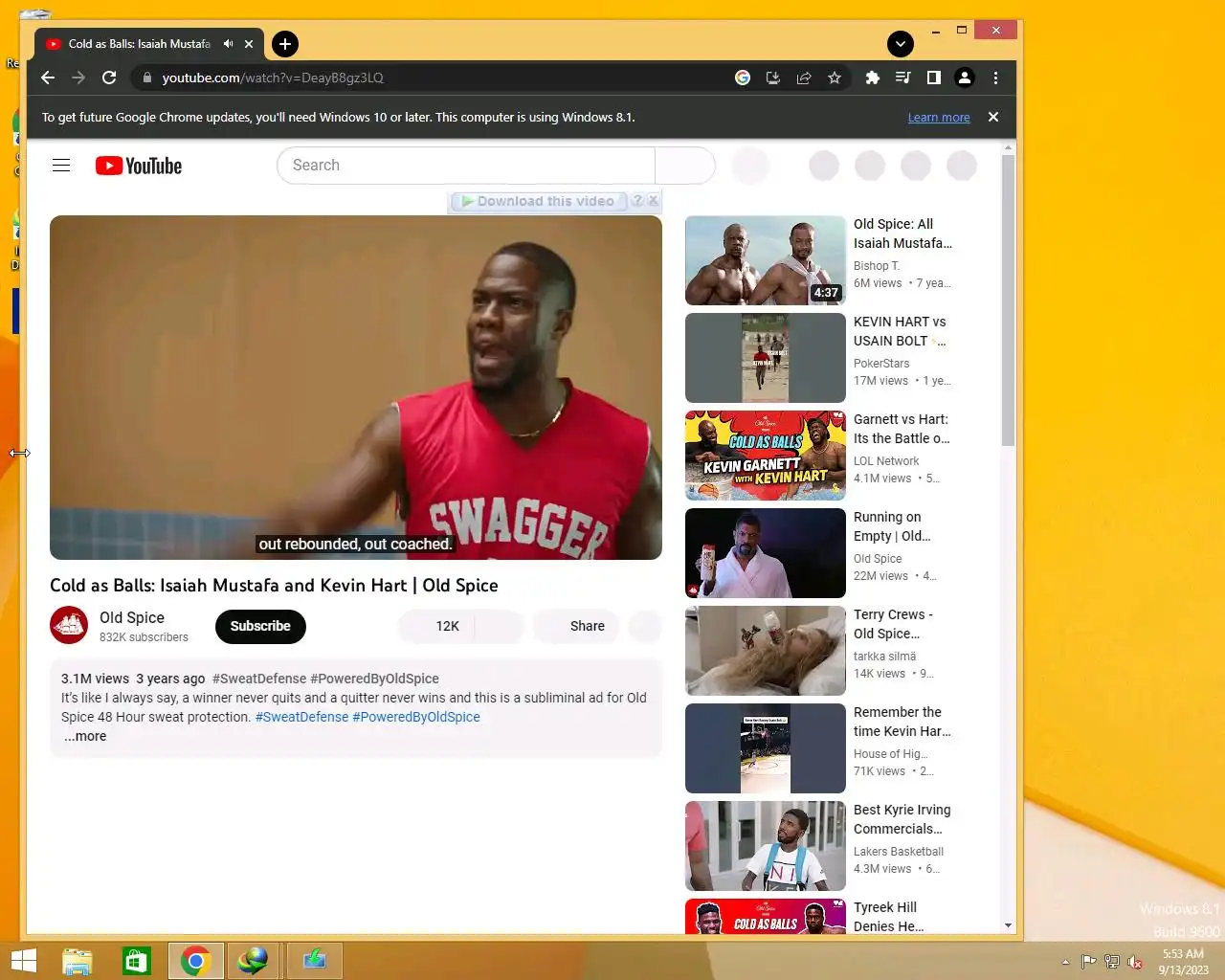Screen dimensions: 1225x980
Task: Go to YouTube home via logo
Action: (139, 166)
